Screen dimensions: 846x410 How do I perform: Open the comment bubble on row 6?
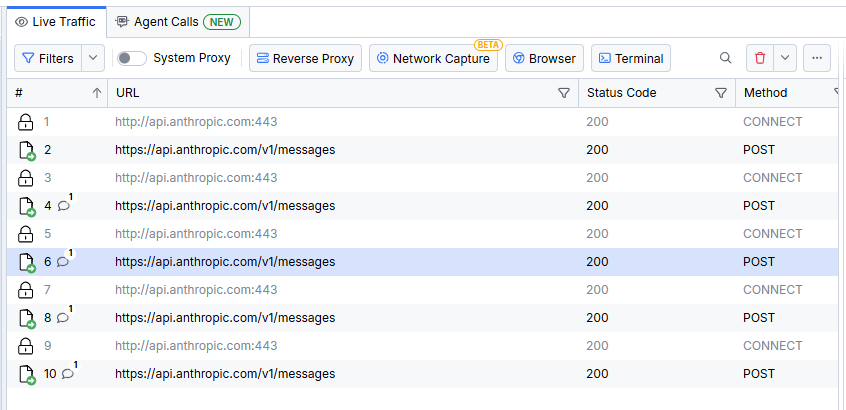click(64, 262)
